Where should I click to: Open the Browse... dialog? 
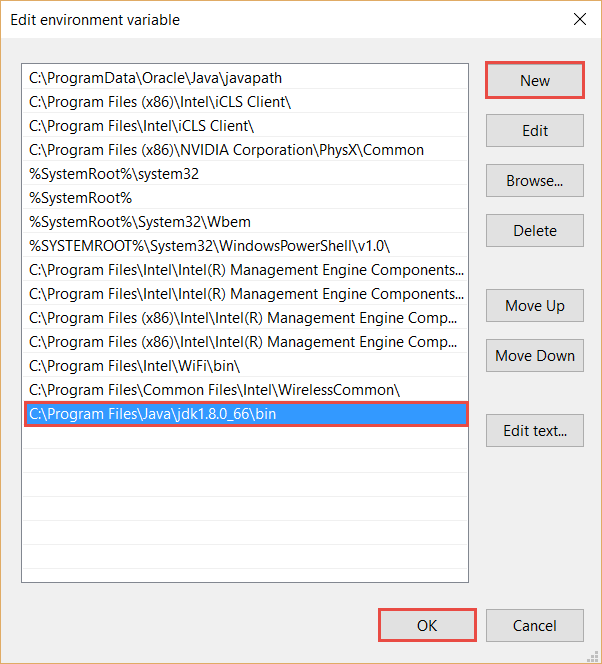[535, 180]
